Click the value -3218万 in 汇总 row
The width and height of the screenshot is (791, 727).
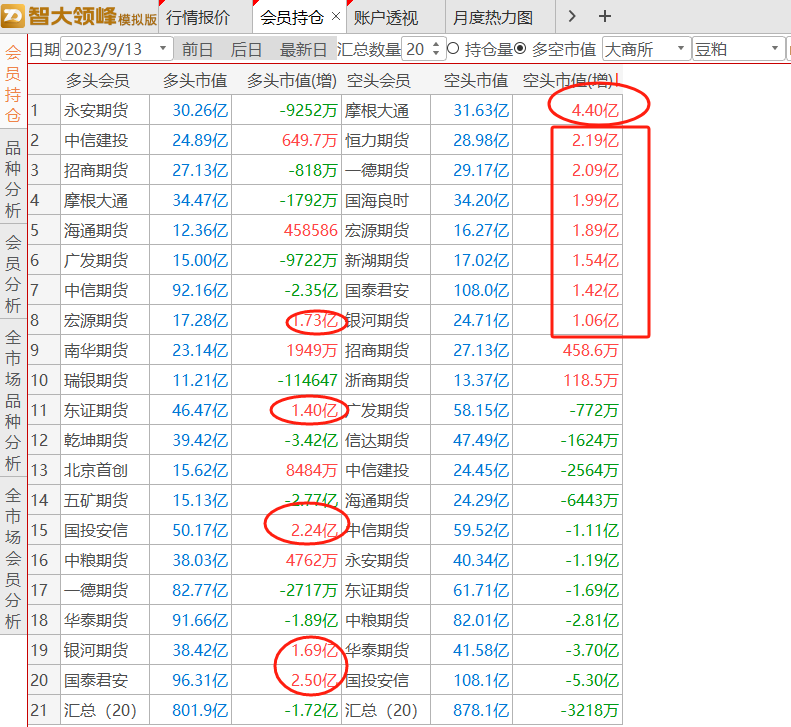coord(590,710)
